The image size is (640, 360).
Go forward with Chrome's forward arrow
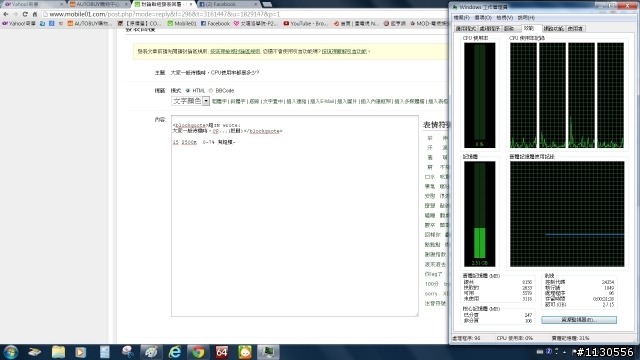[x=16, y=14]
